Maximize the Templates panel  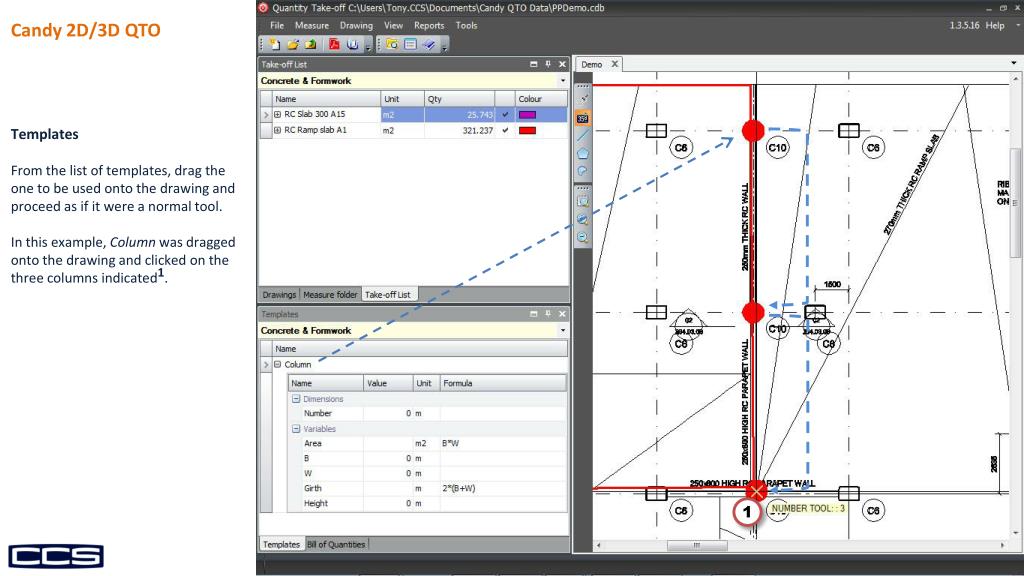(534, 314)
